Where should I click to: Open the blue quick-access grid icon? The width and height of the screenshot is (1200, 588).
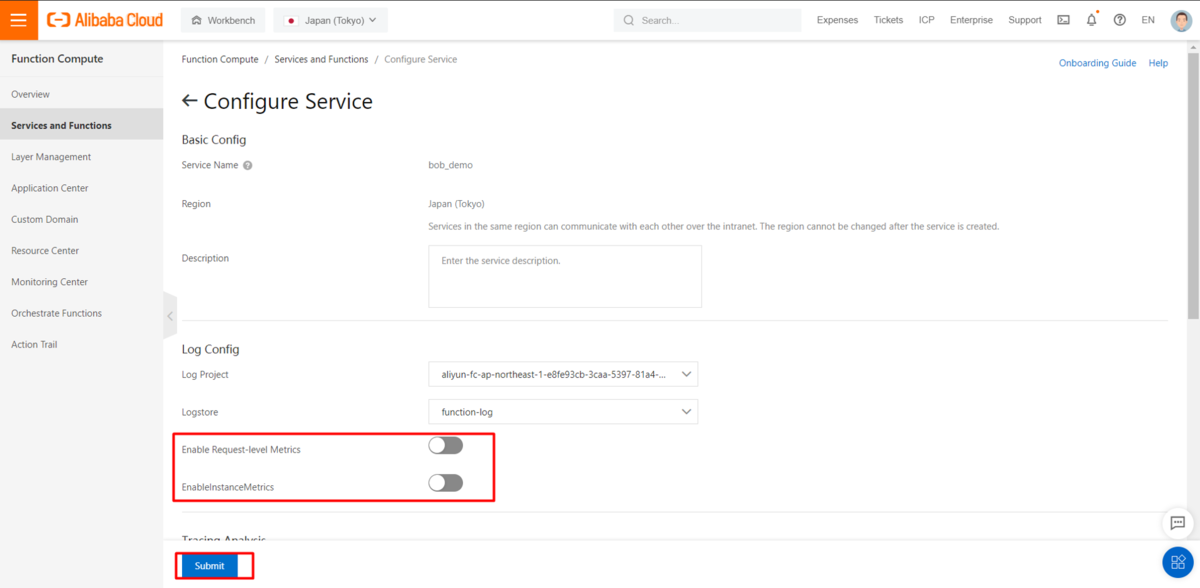pos(1178,563)
